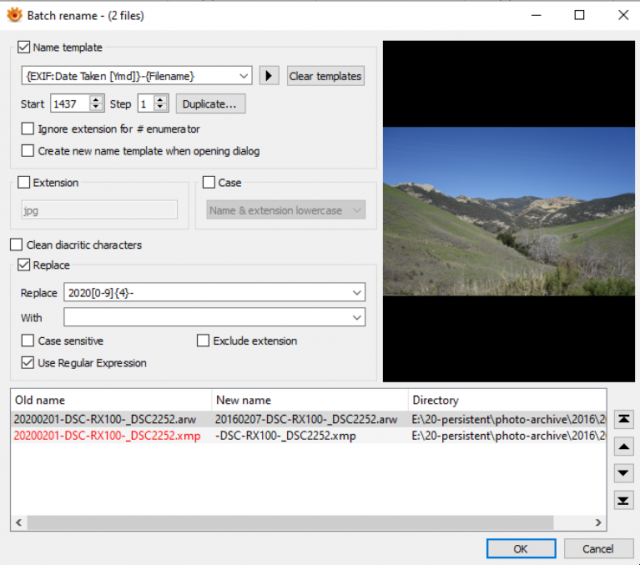This screenshot has width=640, height=565.
Task: Uncheck Use Regular Expression option
Action: [x=27, y=363]
